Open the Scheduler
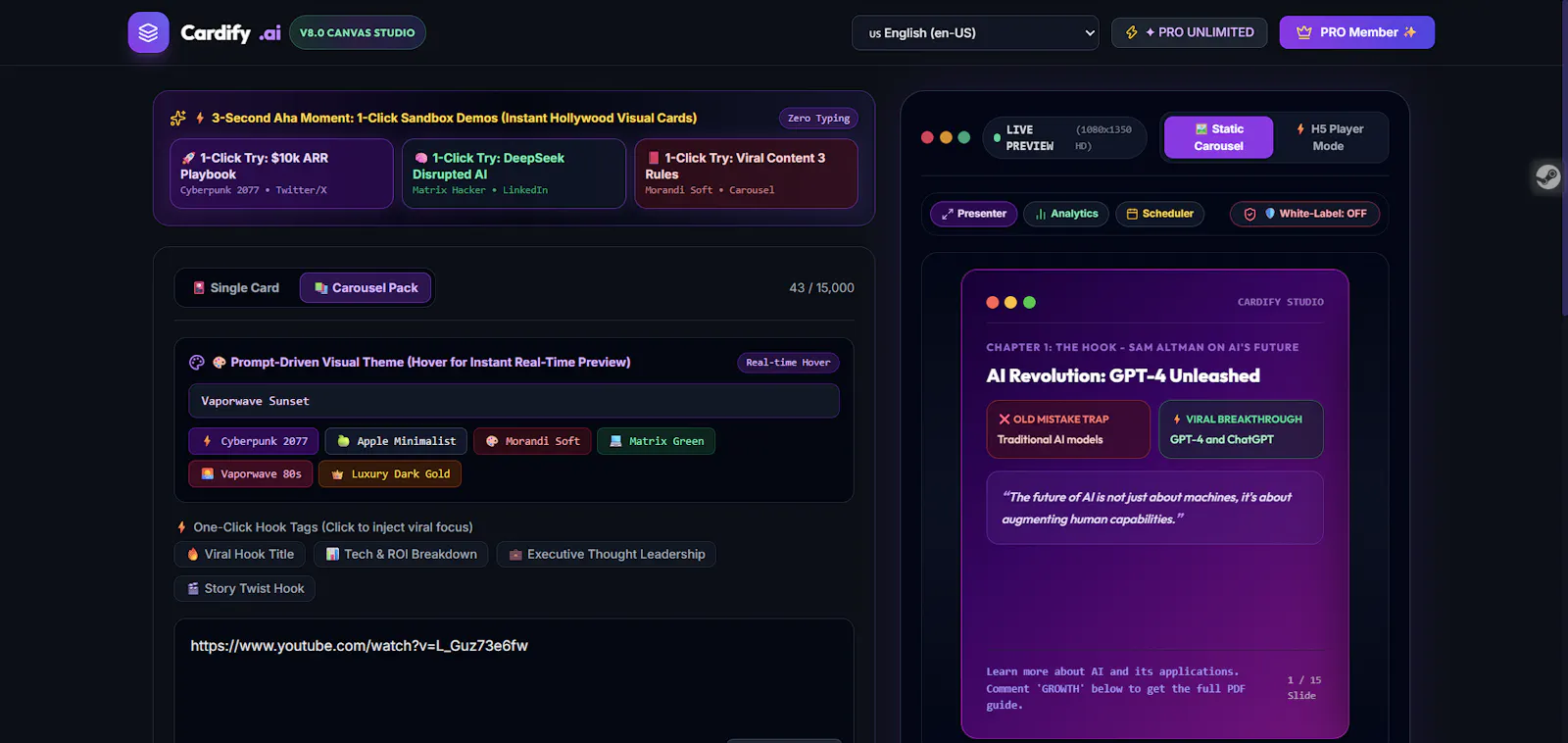Screen dimensions: 1568x743 pos(1159,214)
